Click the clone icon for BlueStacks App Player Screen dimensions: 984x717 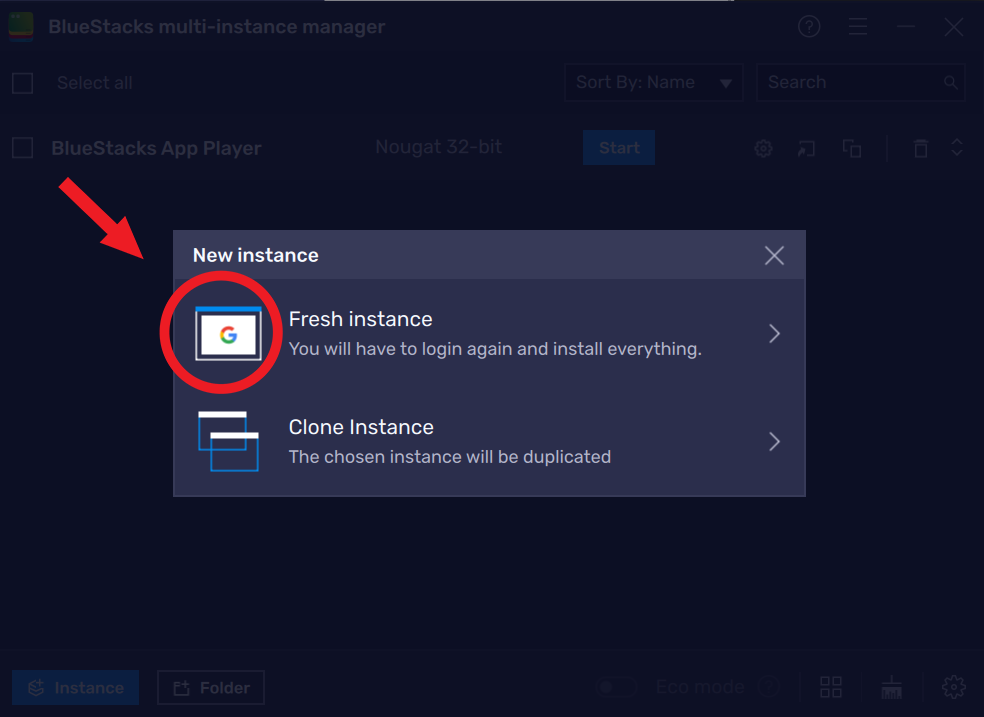[x=852, y=149]
